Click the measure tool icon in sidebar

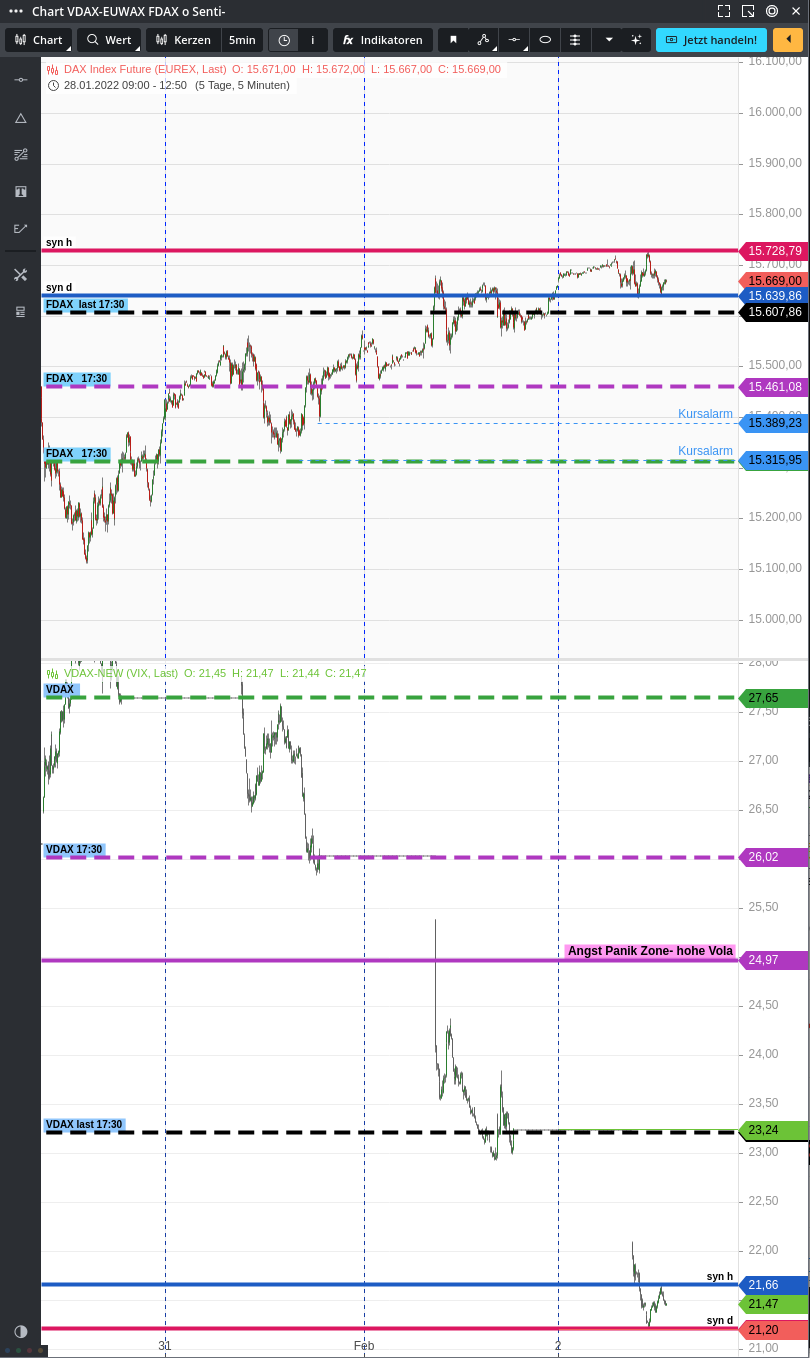pyautogui.click(x=20, y=154)
